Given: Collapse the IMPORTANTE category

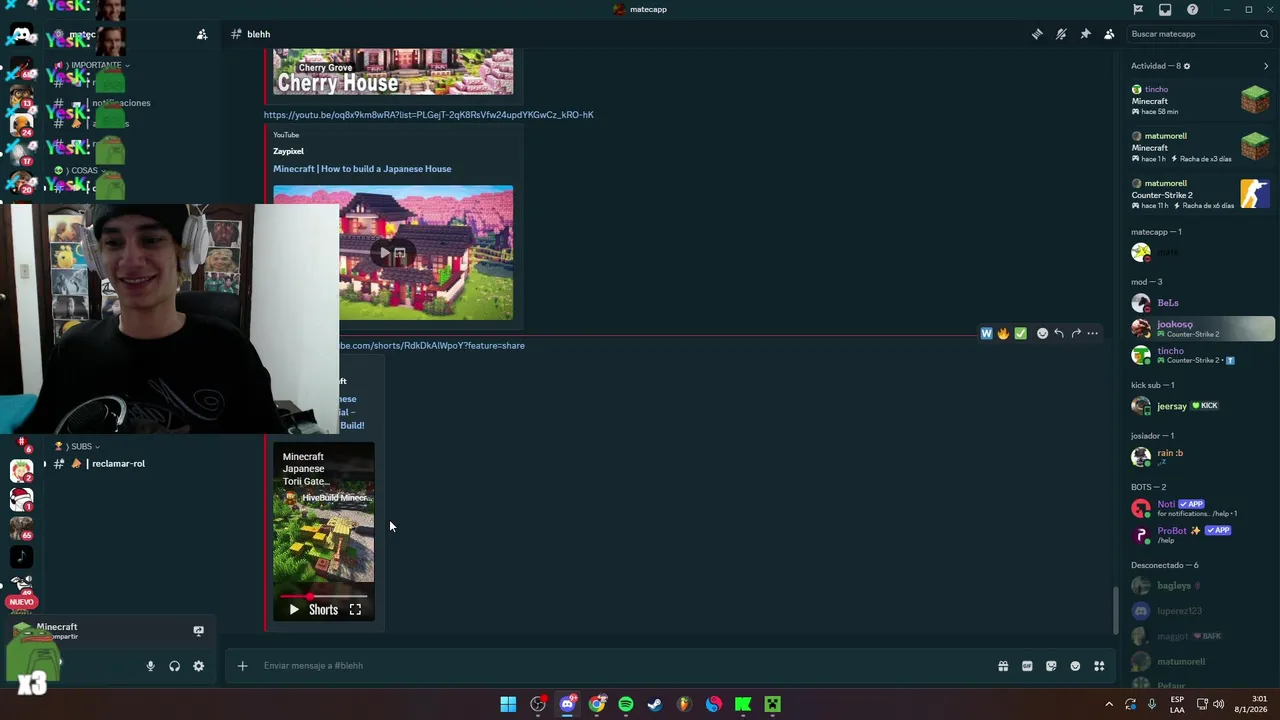Looking at the screenshot, I should click(x=94, y=65).
